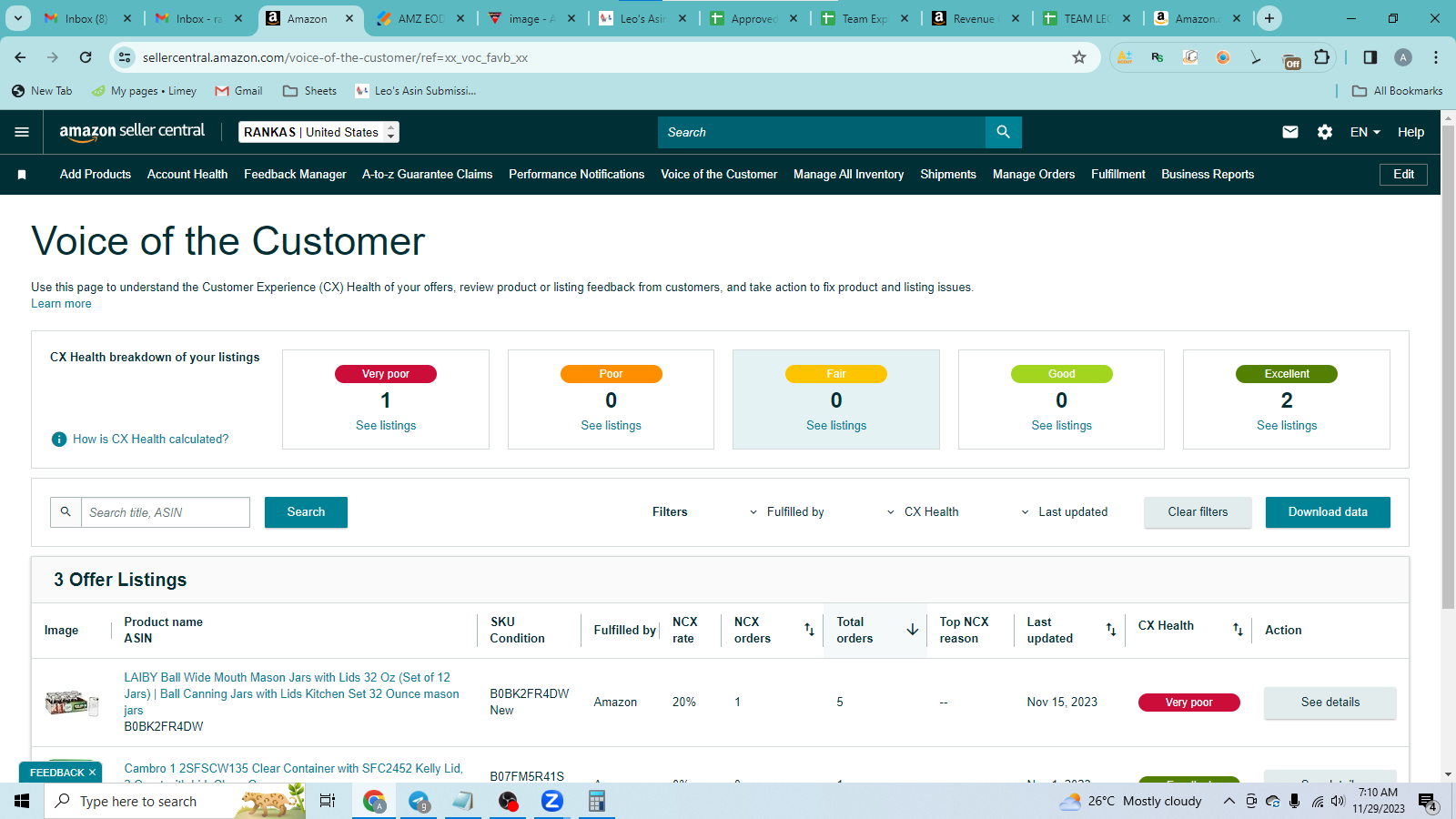Open a new browser tab
Image resolution: width=1456 pixels, height=819 pixels.
coord(1269,18)
